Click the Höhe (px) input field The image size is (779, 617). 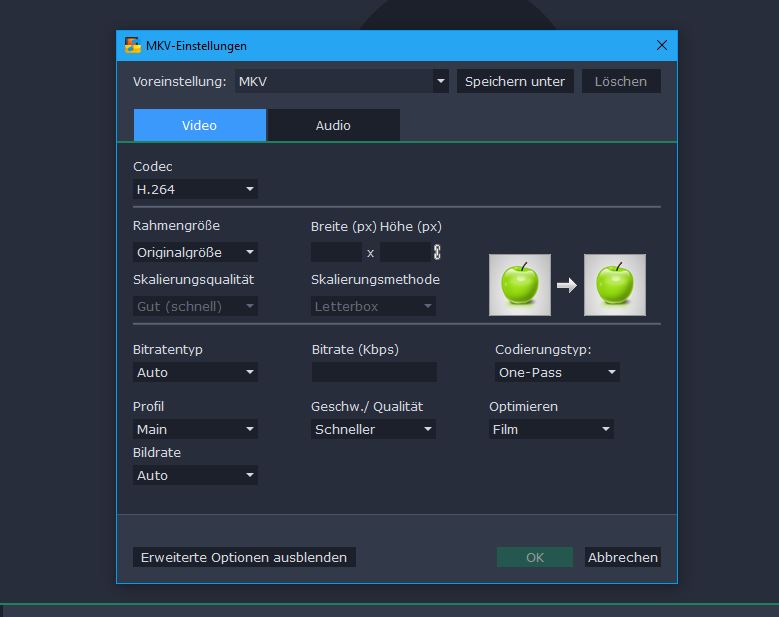click(405, 252)
